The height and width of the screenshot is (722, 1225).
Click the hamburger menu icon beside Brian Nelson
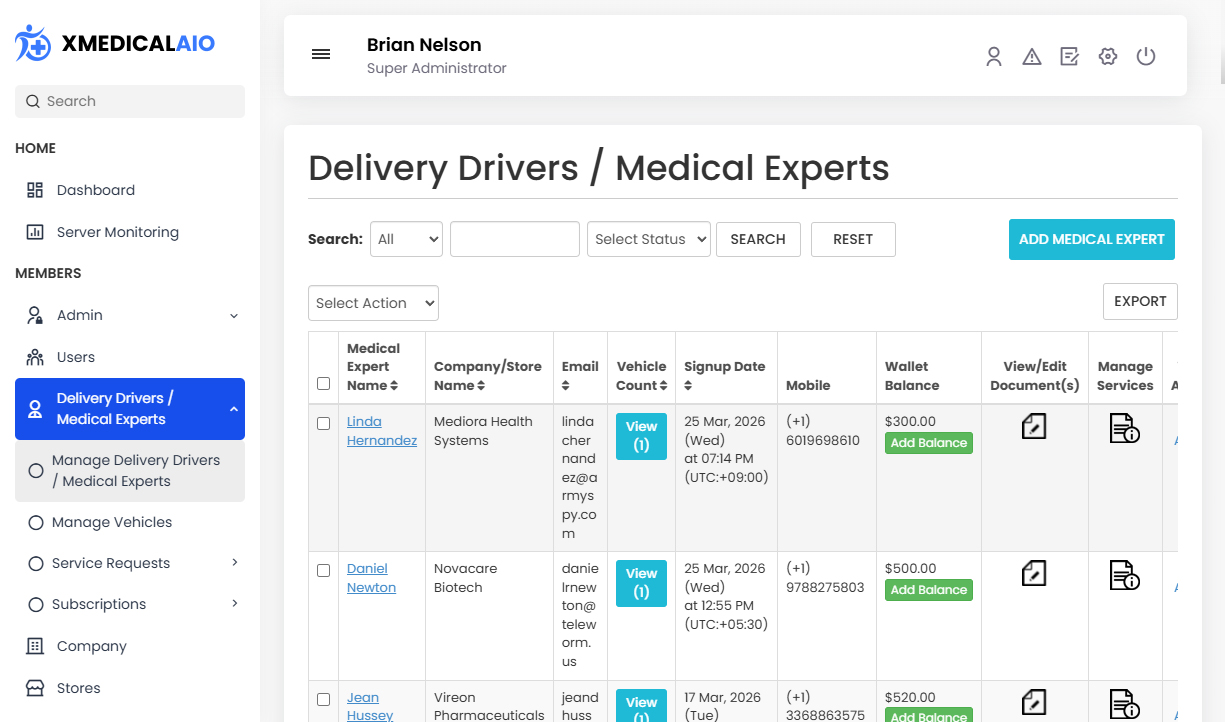coord(321,54)
